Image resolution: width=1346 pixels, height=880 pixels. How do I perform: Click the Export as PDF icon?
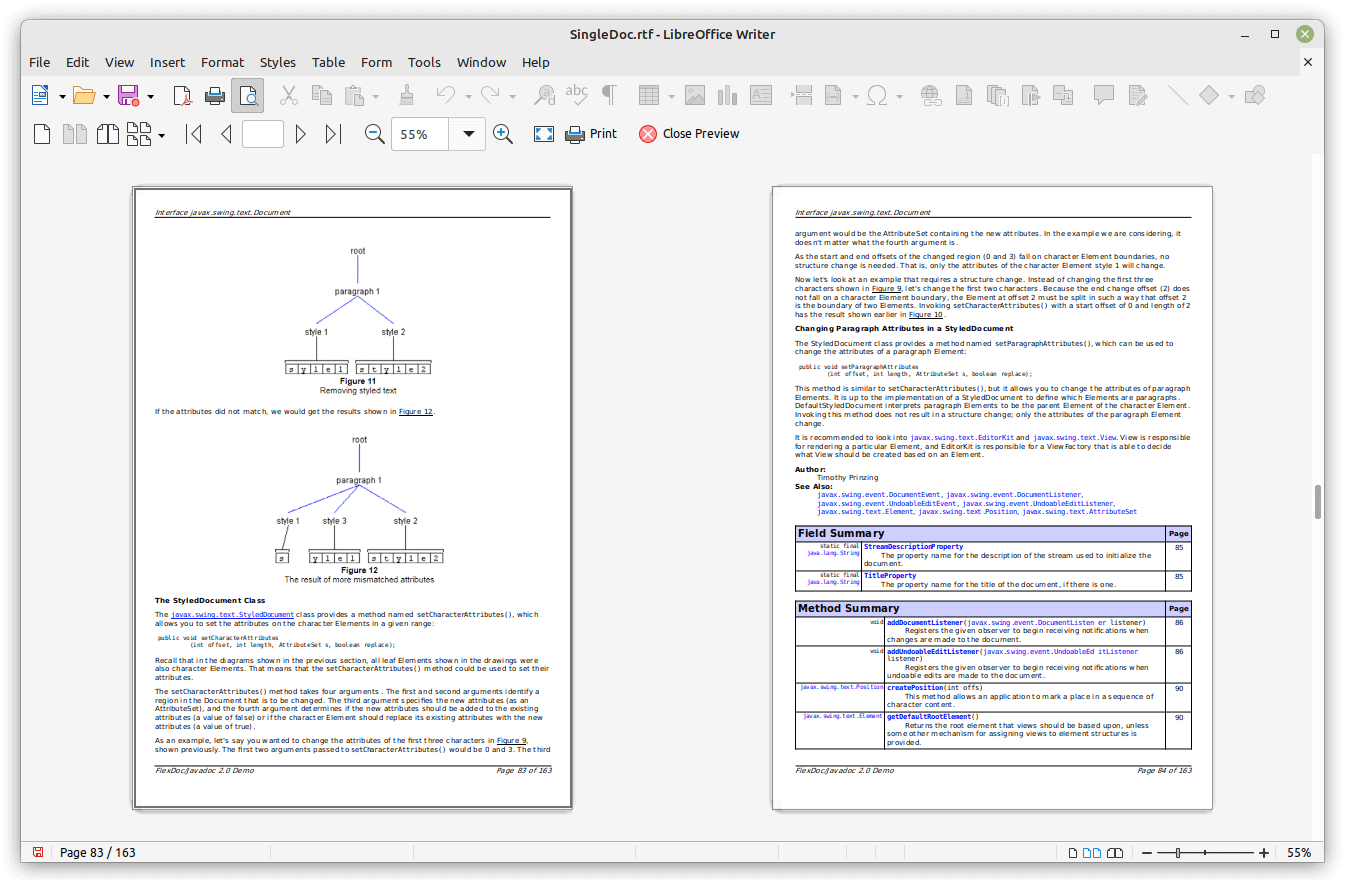(x=182, y=96)
